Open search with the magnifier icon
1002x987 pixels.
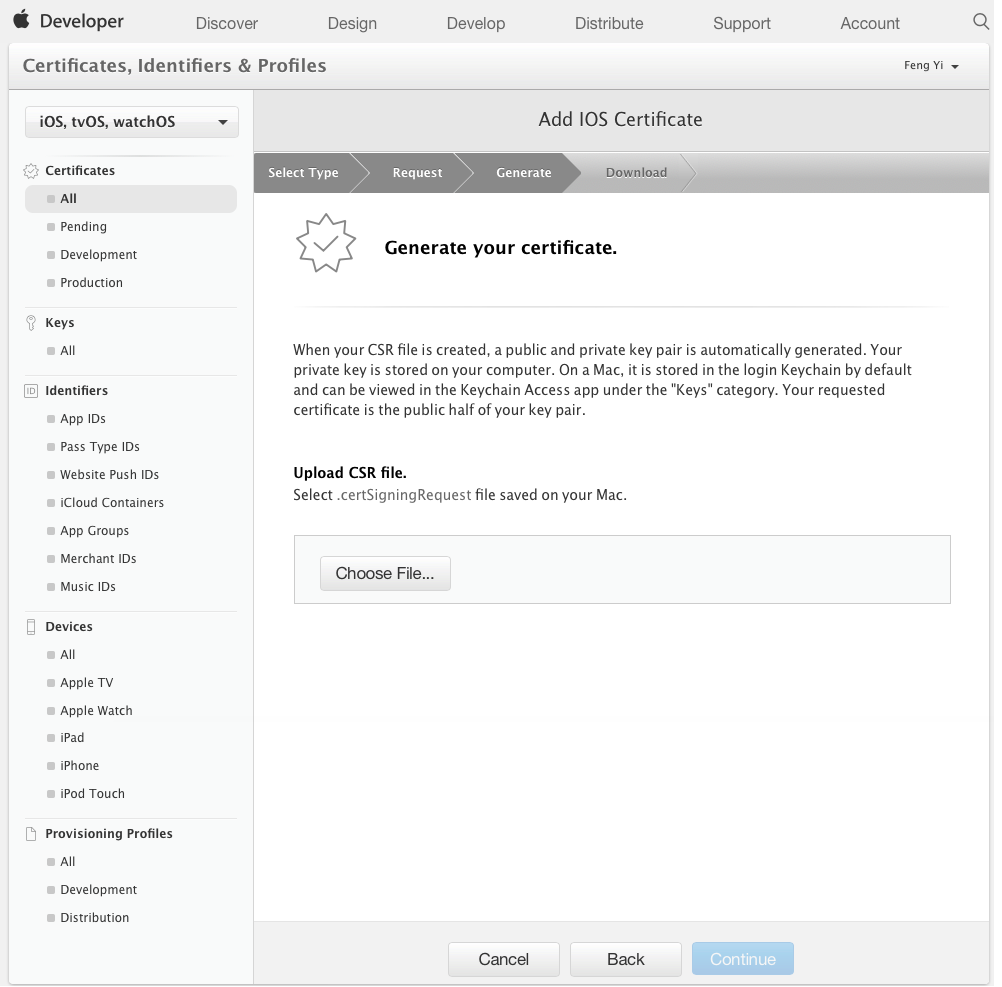980,22
